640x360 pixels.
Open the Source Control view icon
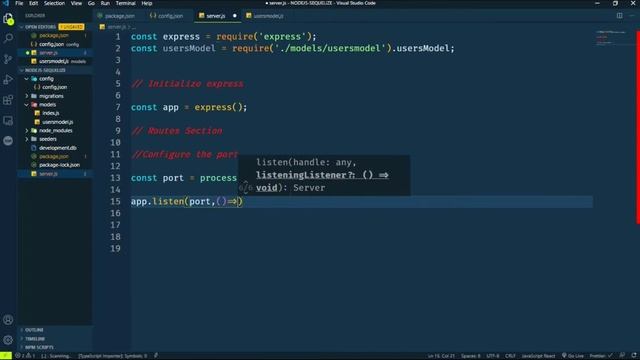coord(8,59)
